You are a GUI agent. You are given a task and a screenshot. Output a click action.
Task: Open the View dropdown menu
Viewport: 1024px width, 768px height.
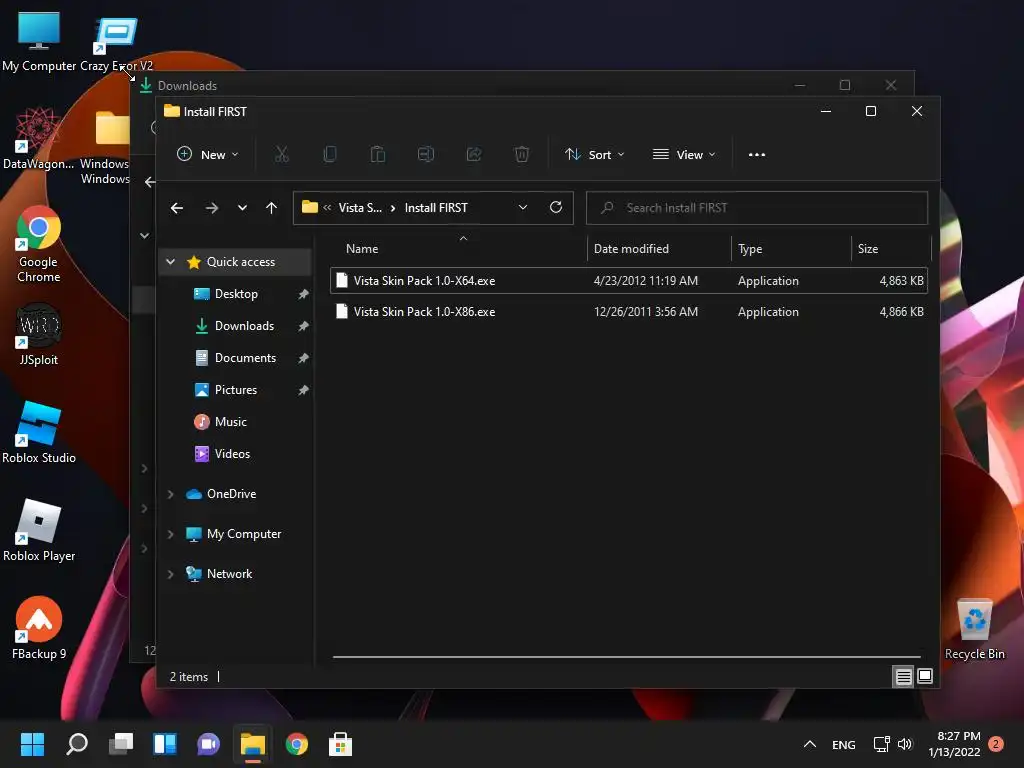(684, 155)
